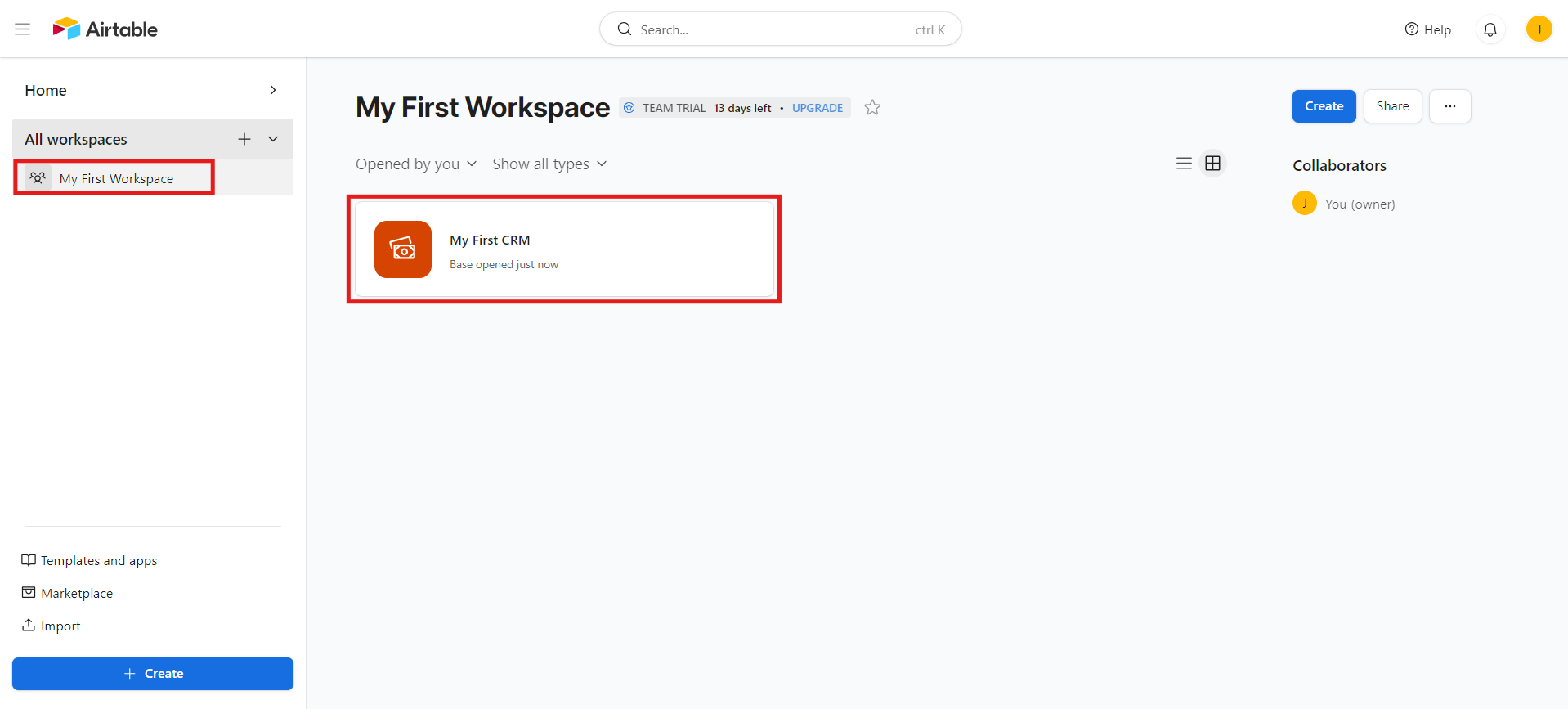Viewport: 1568px width, 709px height.
Task: Click the Share button
Action: 1392,106
